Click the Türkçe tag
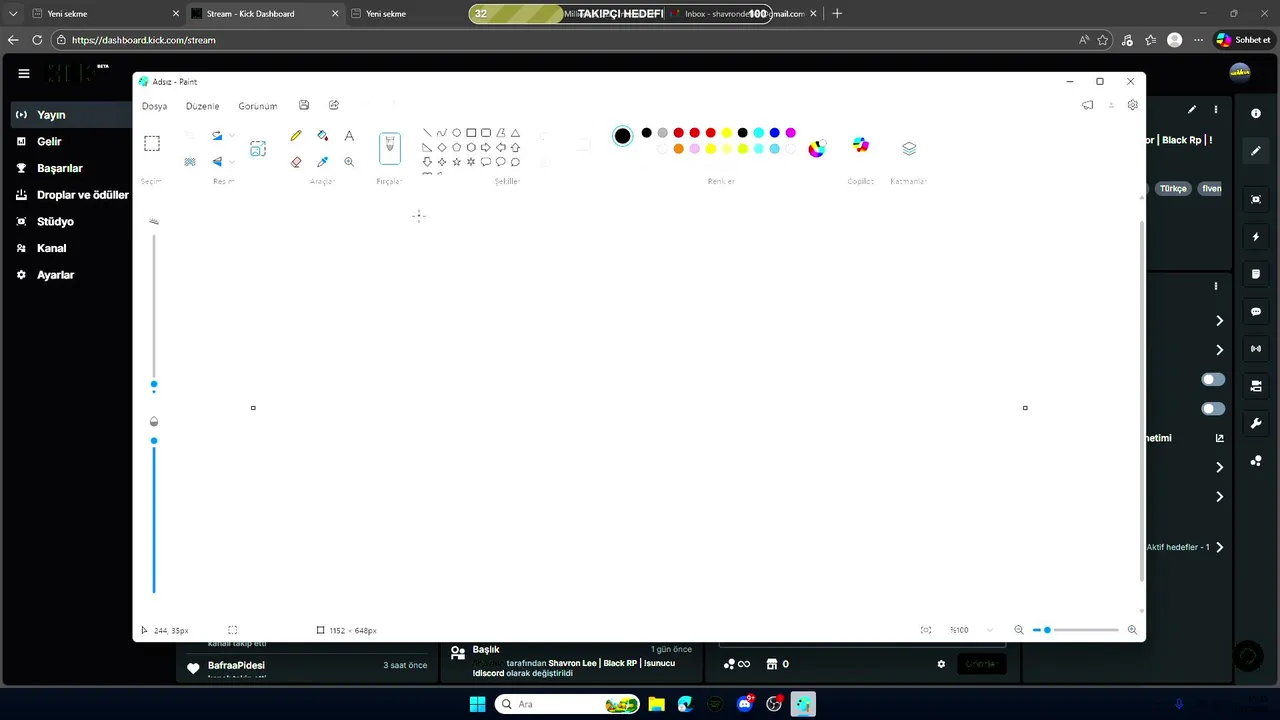The width and height of the screenshot is (1280, 720). 1173,188
